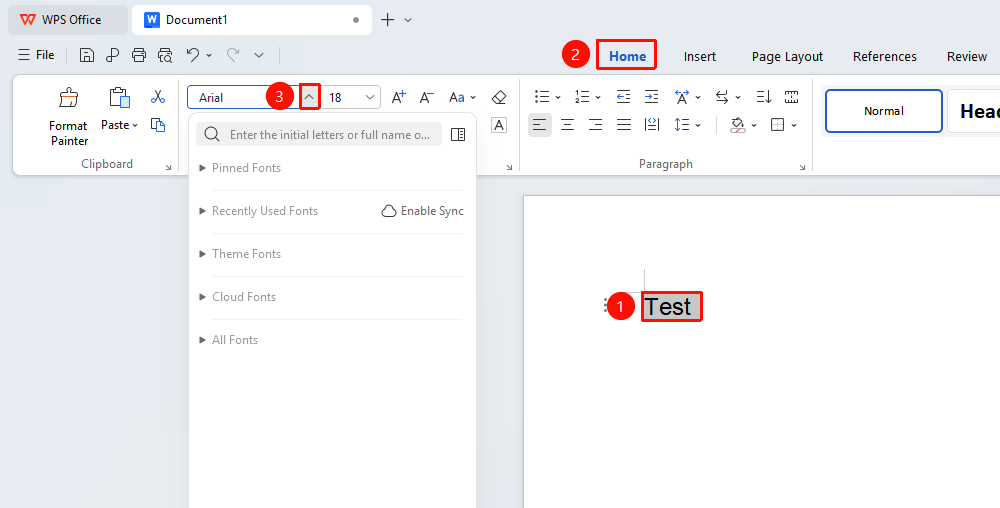This screenshot has width=1000, height=508.
Task: Click the font search input field
Action: [x=319, y=134]
